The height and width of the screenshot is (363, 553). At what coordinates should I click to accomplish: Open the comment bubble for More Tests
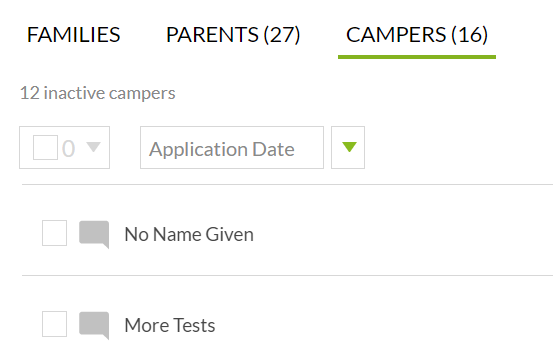coord(94,325)
